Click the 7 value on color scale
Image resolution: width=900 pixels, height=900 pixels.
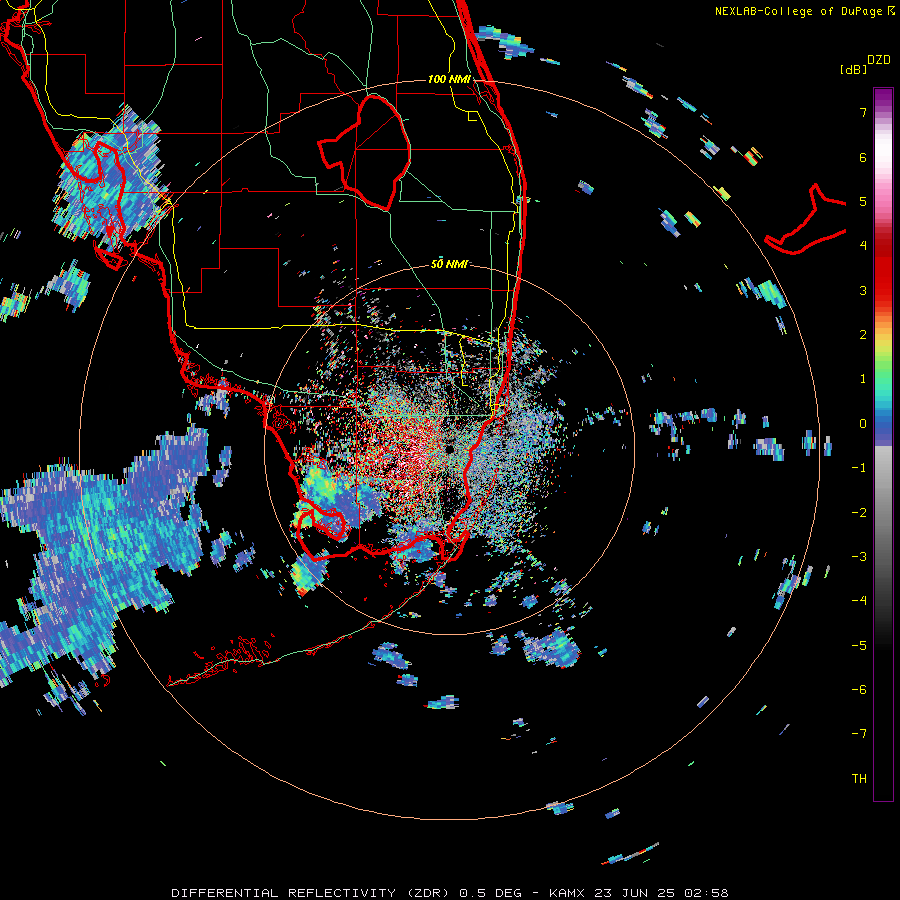[x=863, y=112]
